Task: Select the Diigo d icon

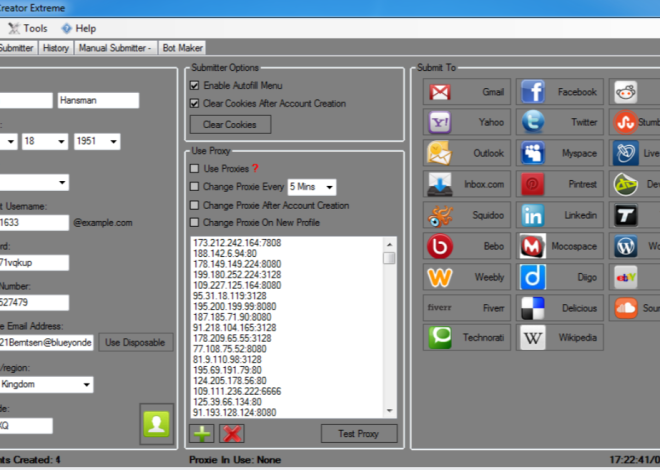Action: point(533,277)
